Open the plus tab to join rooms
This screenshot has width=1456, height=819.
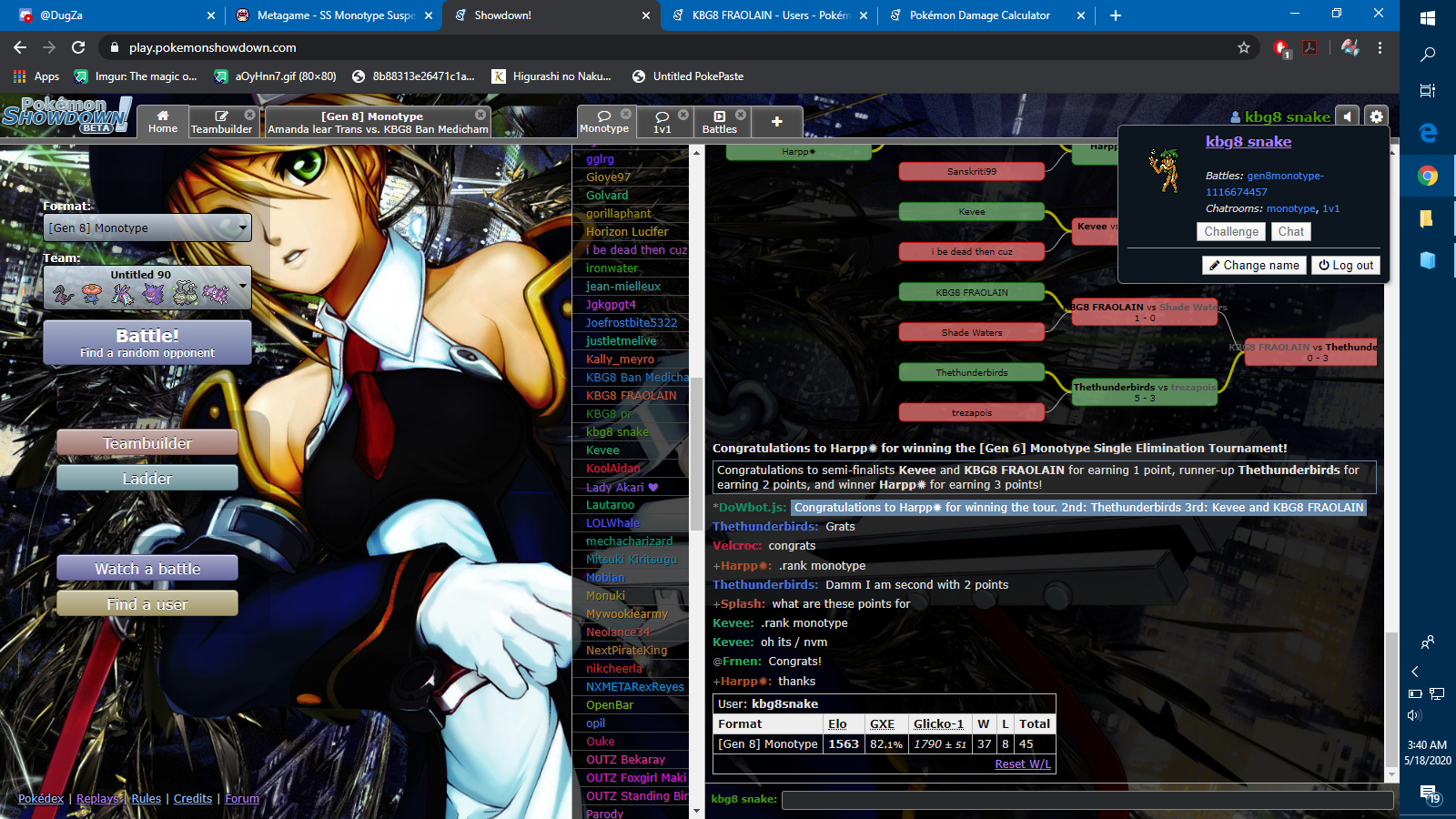pos(776,122)
